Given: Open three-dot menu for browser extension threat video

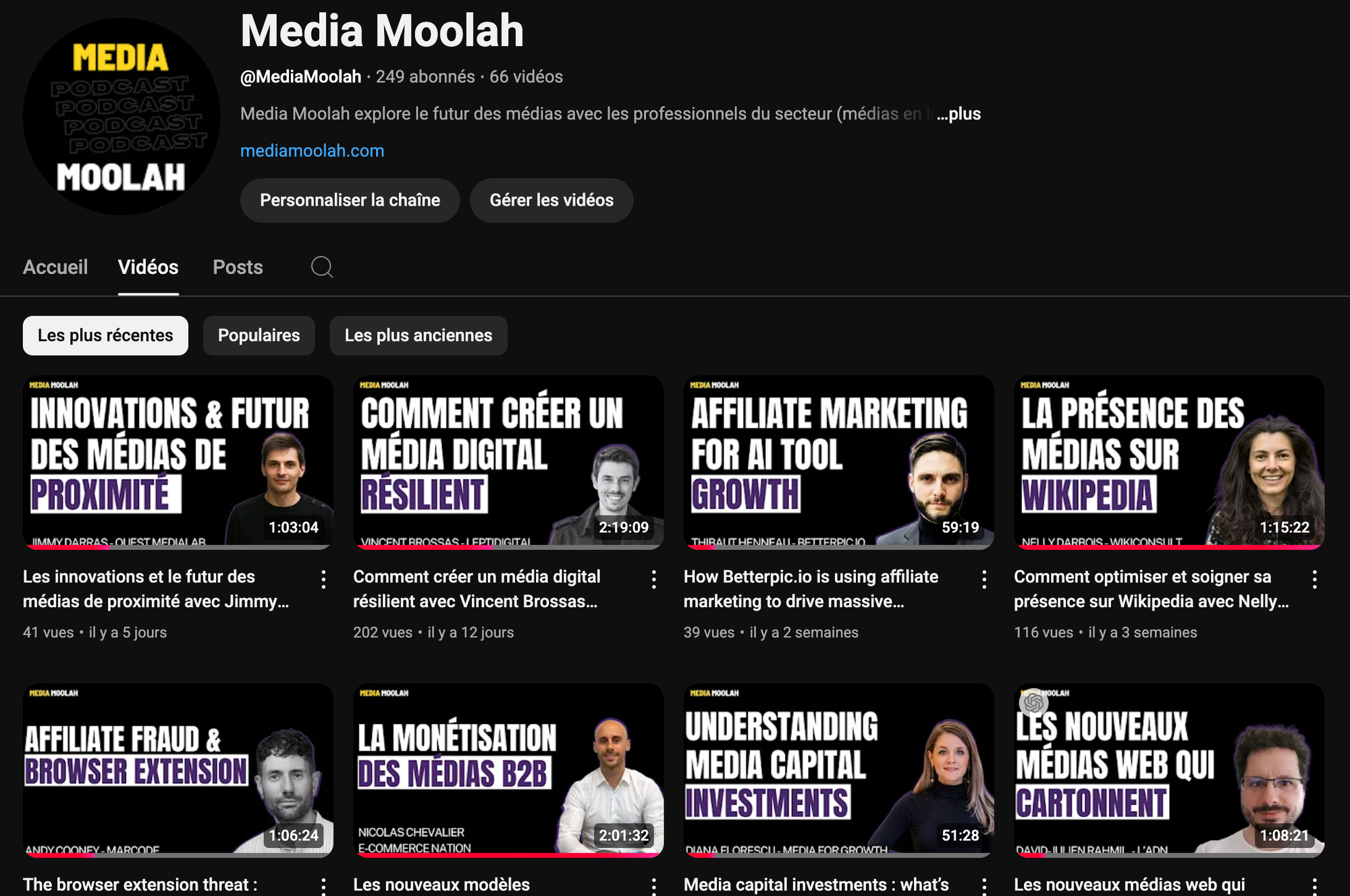Looking at the screenshot, I should point(323,886).
